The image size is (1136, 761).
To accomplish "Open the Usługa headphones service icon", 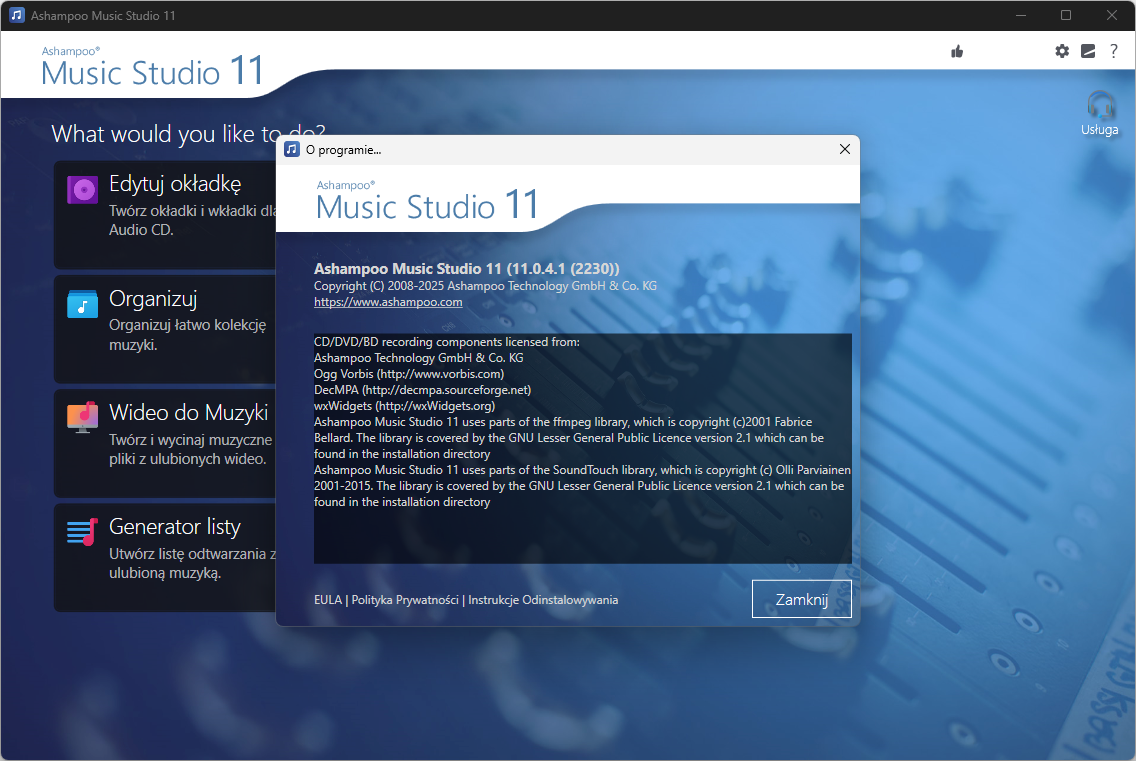I will pos(1100,115).
